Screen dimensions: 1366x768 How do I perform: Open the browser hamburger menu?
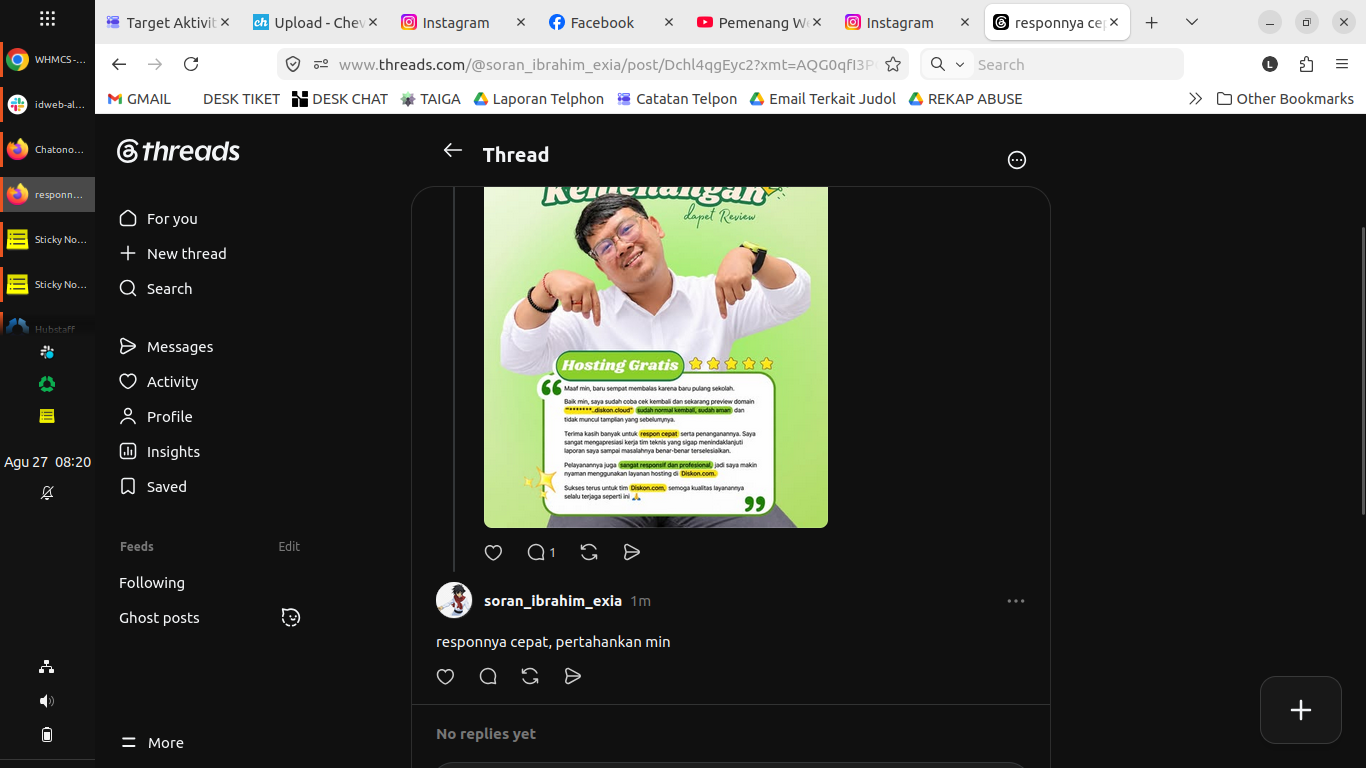1342,64
